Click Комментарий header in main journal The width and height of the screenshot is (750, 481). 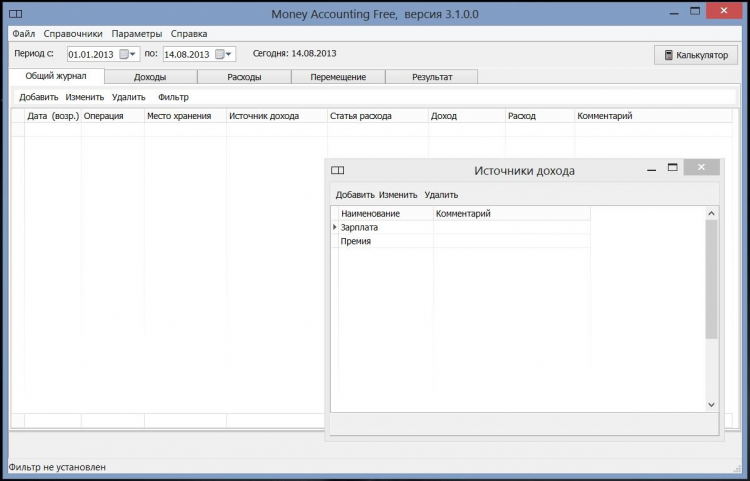click(x=653, y=116)
